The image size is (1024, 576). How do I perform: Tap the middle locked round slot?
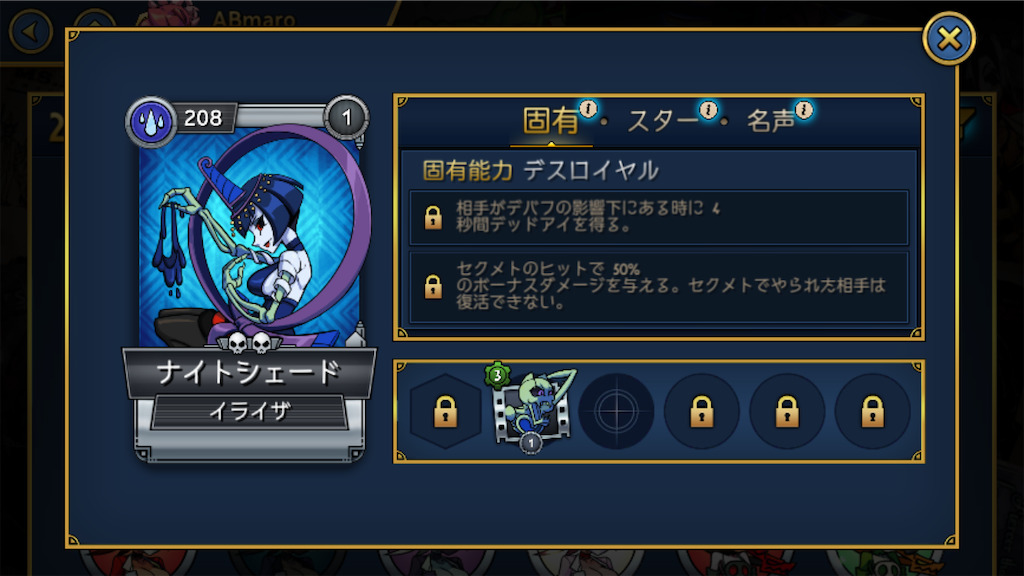click(x=787, y=411)
